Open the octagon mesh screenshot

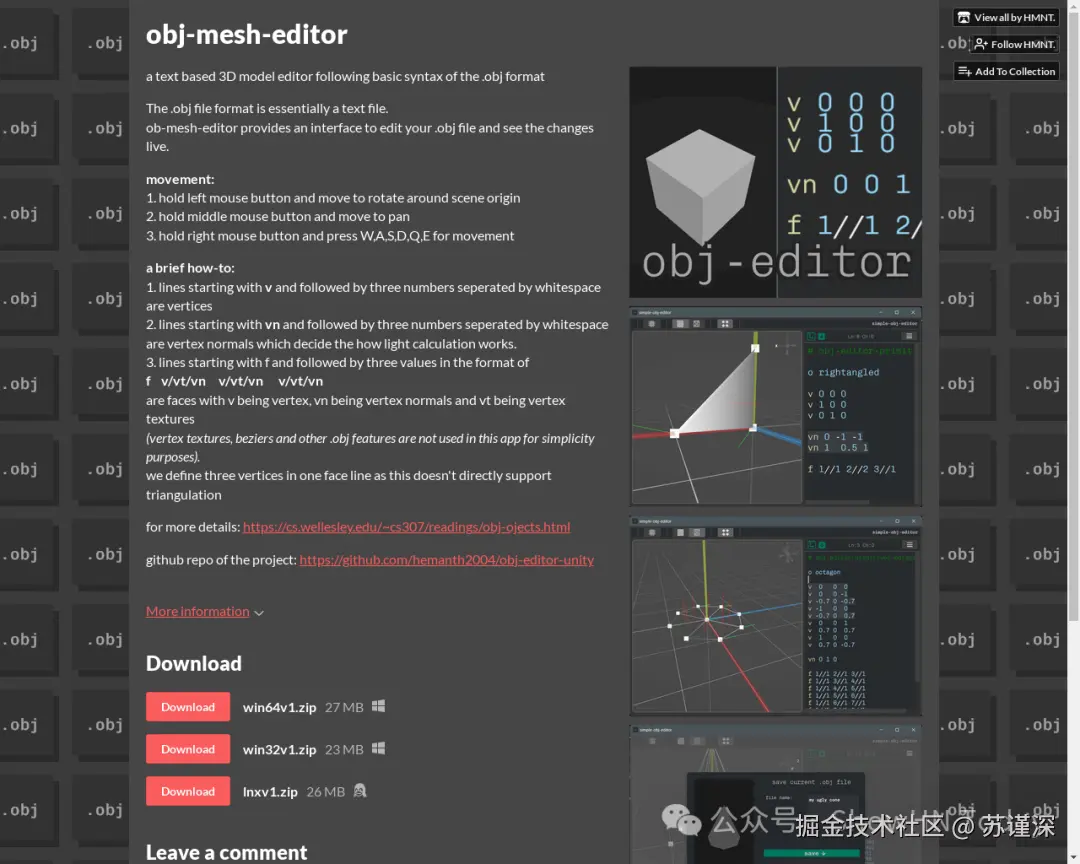[775, 615]
